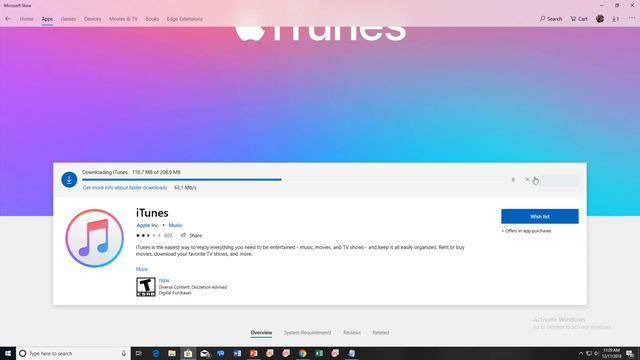640x360 pixels.
Task: Click the 'Diverse Content: Discretion Advised' text
Action: pyautogui.click(x=193, y=287)
